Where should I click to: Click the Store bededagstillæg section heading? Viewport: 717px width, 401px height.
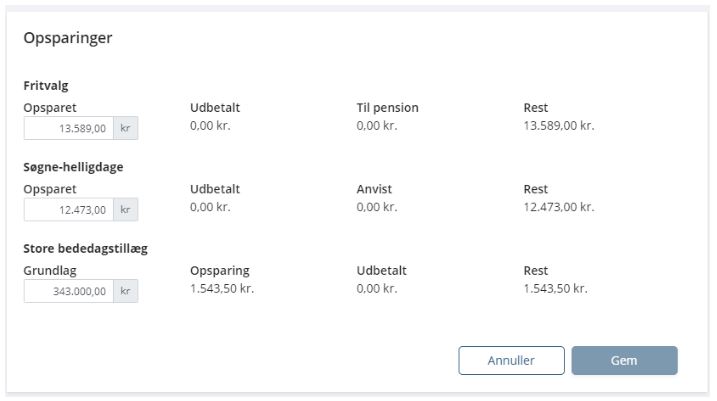(x=86, y=248)
